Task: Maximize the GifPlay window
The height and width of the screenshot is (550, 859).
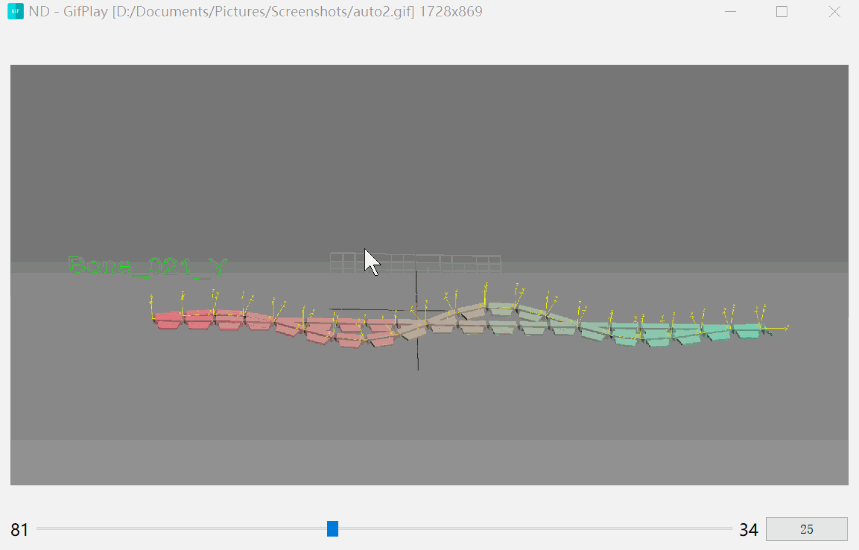Action: click(x=782, y=12)
